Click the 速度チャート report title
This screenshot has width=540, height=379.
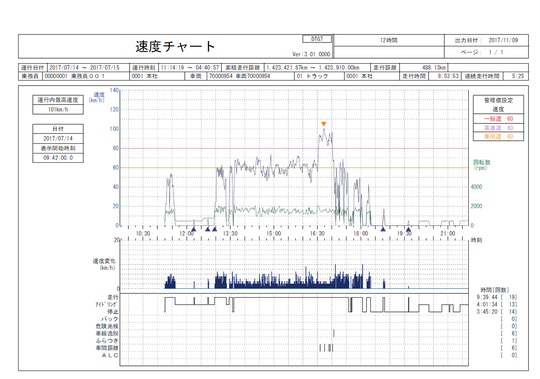pos(176,46)
